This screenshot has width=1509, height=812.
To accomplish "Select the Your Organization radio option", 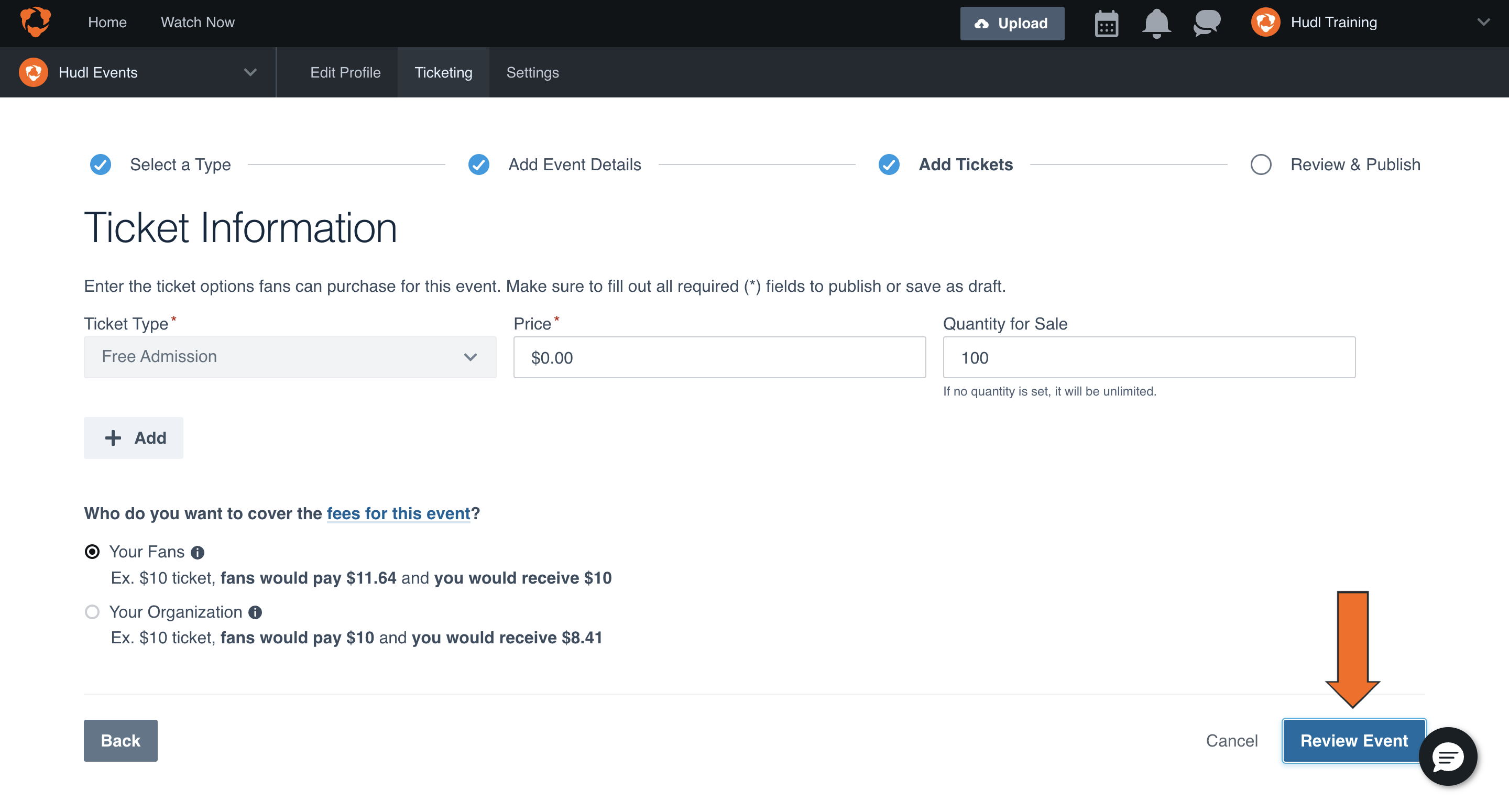I will (x=92, y=612).
